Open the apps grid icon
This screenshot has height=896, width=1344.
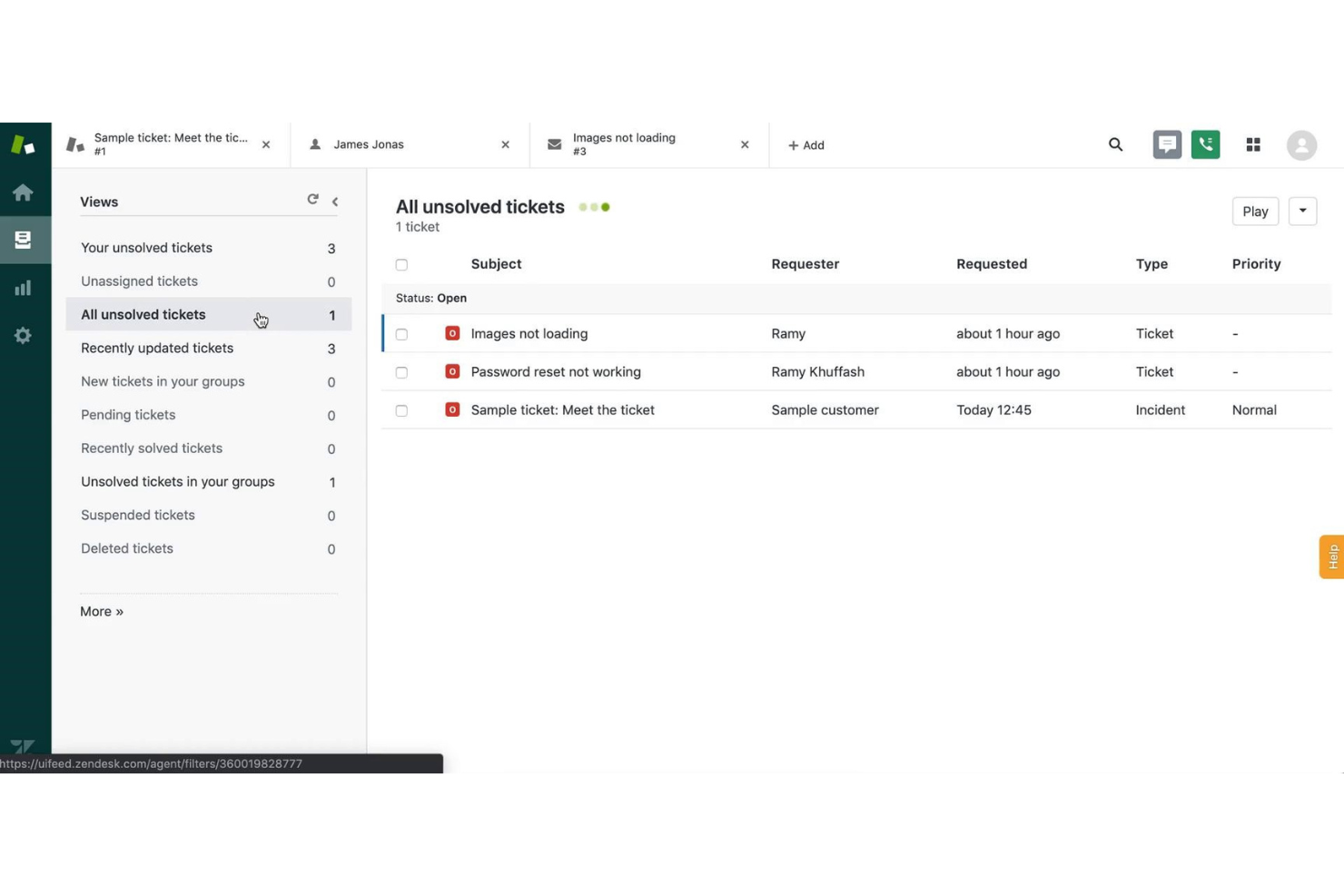tap(1253, 144)
